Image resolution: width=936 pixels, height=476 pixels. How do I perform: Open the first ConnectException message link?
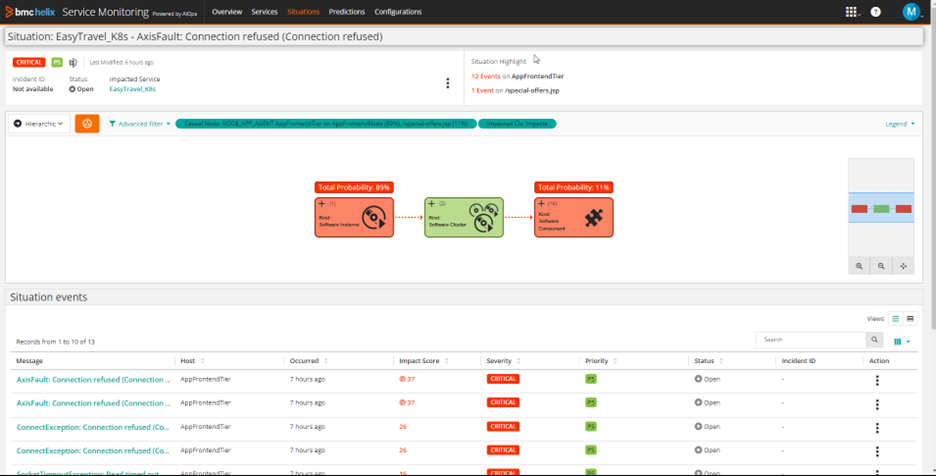click(93, 427)
